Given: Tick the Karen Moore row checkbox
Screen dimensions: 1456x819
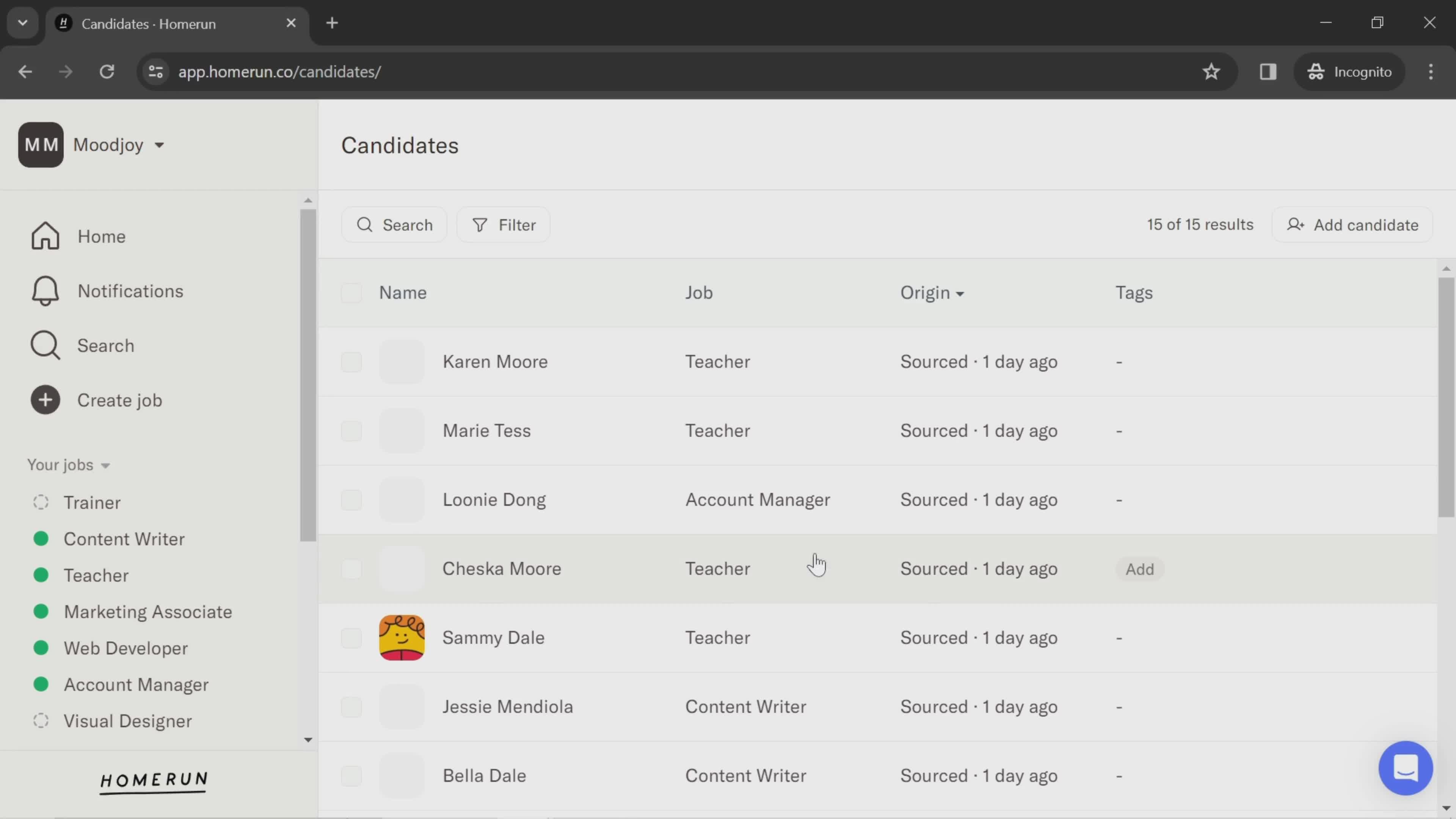Looking at the screenshot, I should point(351,362).
